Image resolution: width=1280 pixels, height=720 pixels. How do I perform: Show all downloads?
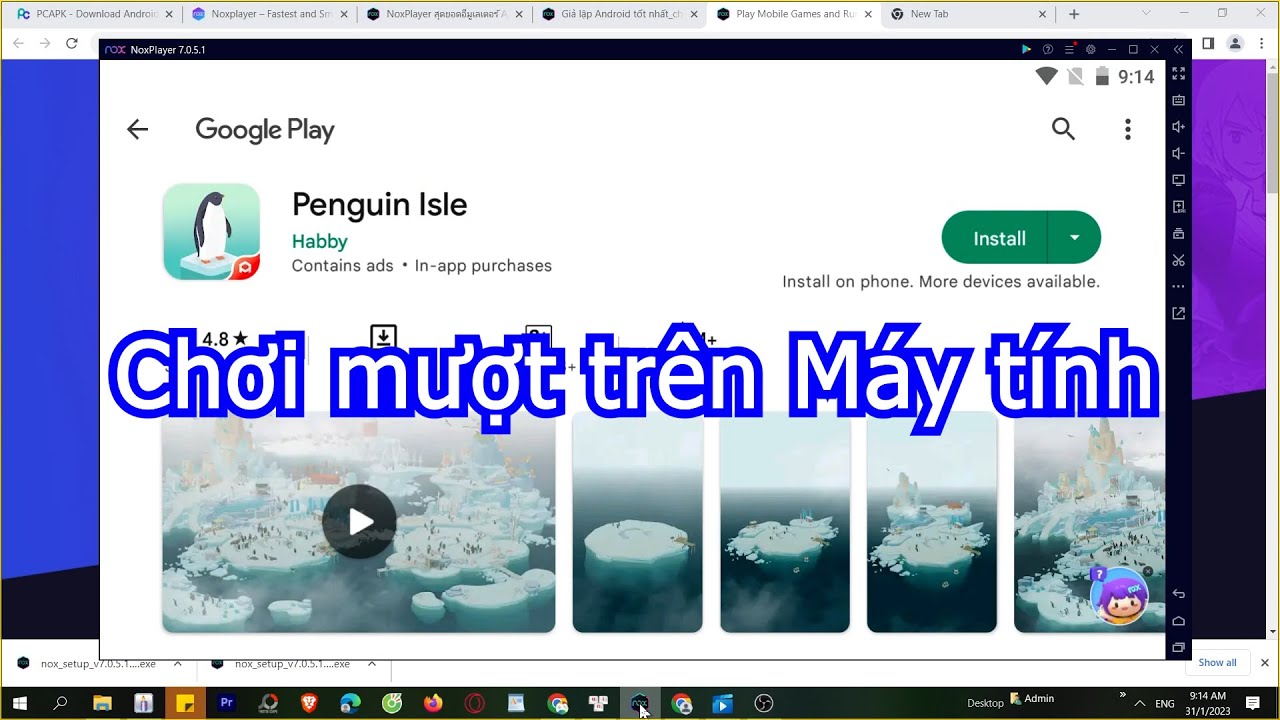pos(1217,662)
